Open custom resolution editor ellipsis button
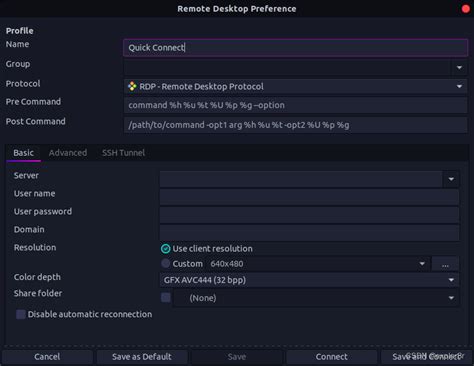 (445, 264)
